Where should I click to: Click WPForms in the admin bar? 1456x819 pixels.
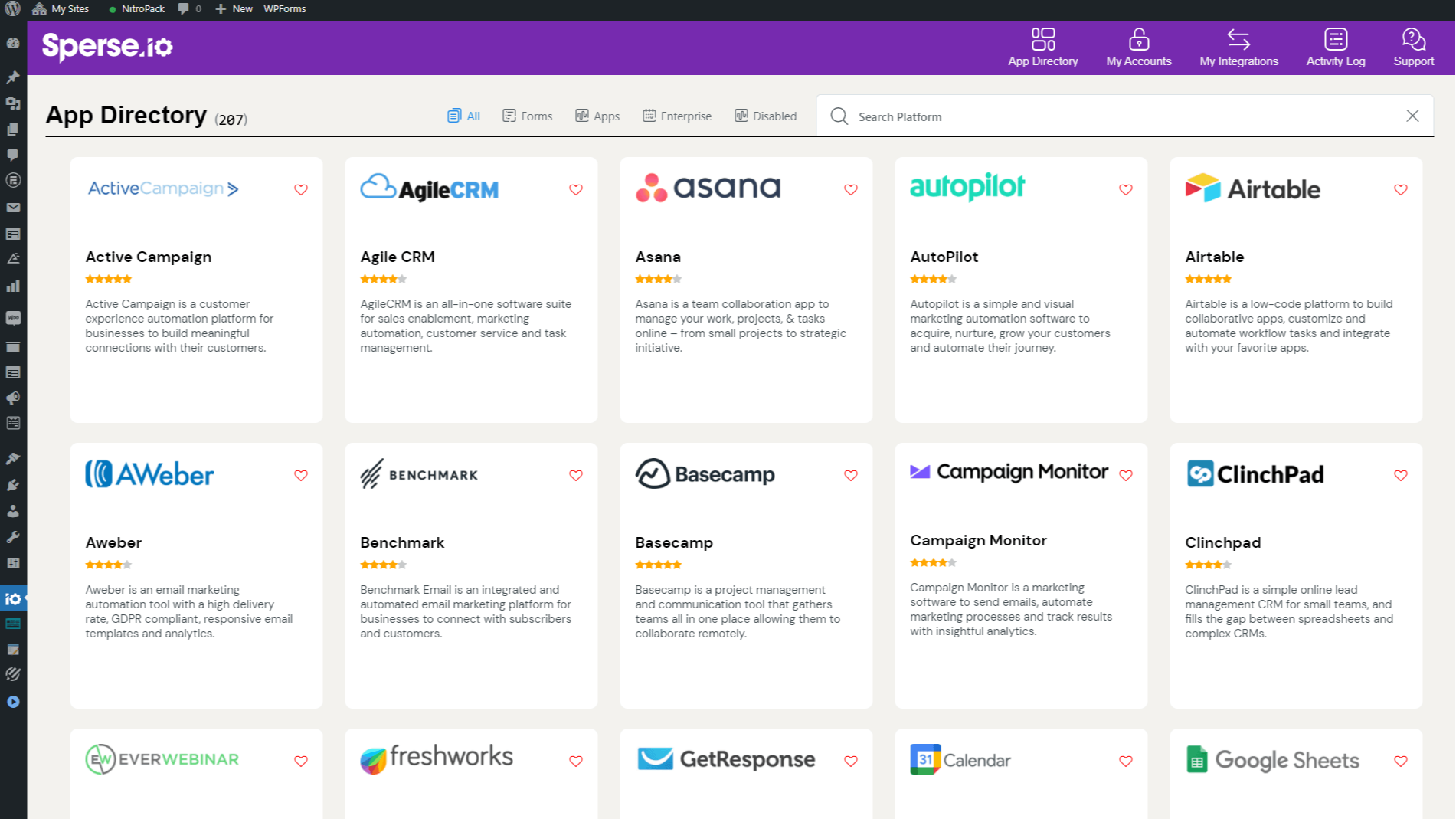(x=284, y=9)
